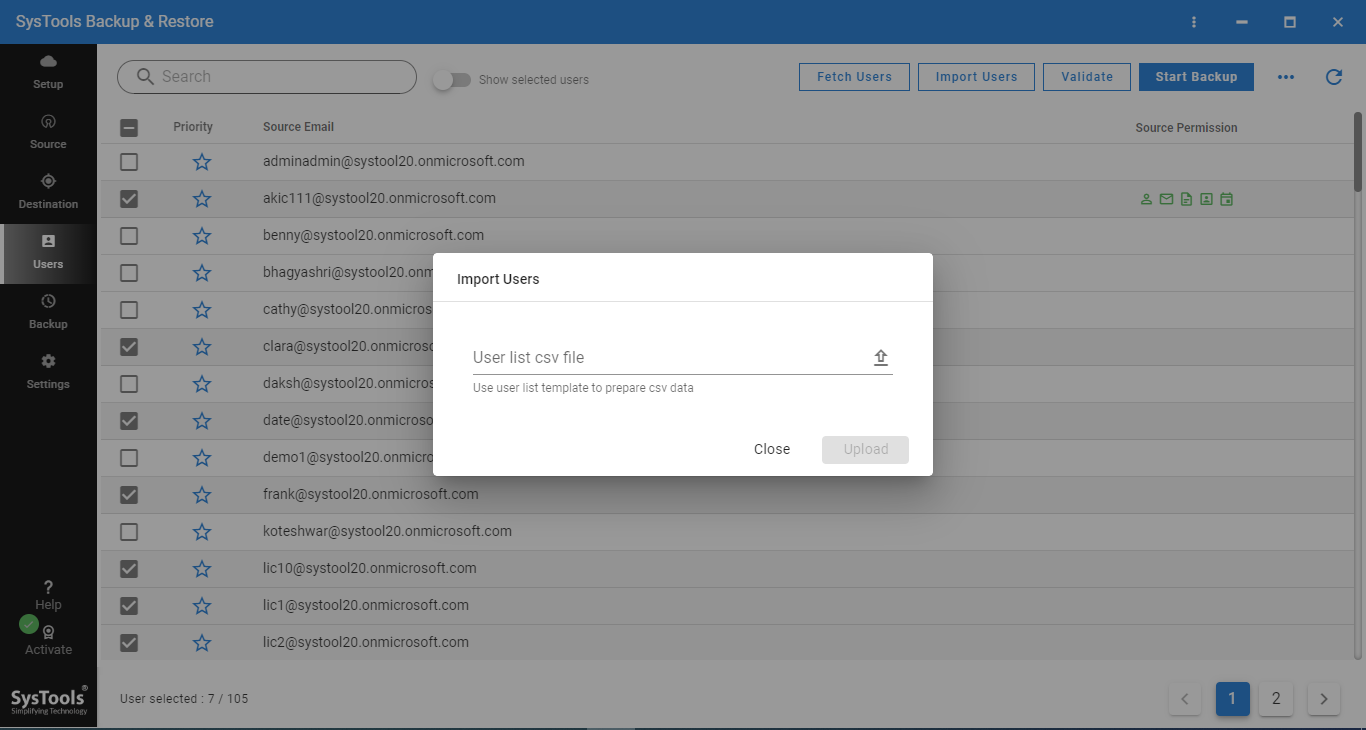The height and width of the screenshot is (730, 1366).
Task: Check the koteshwar user checkbox
Action: (129, 532)
